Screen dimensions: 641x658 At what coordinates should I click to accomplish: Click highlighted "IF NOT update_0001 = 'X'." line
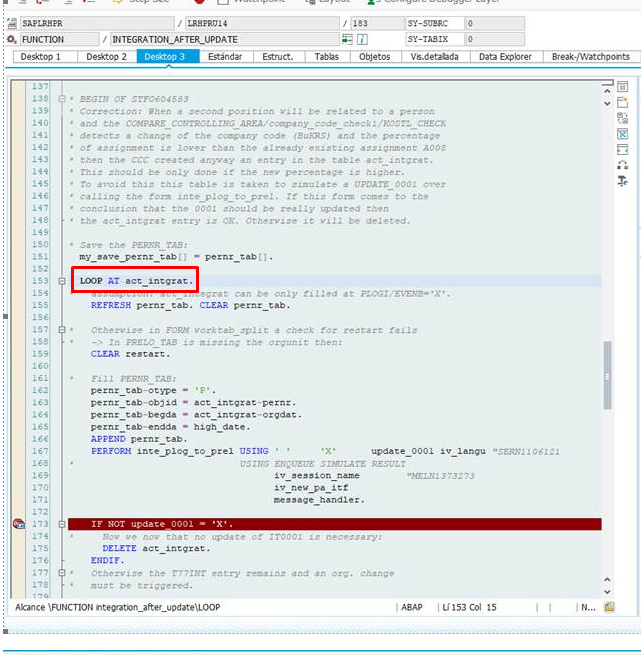coord(335,524)
